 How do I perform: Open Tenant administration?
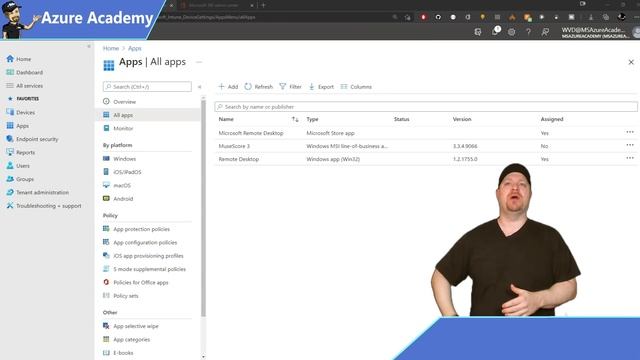(38, 192)
